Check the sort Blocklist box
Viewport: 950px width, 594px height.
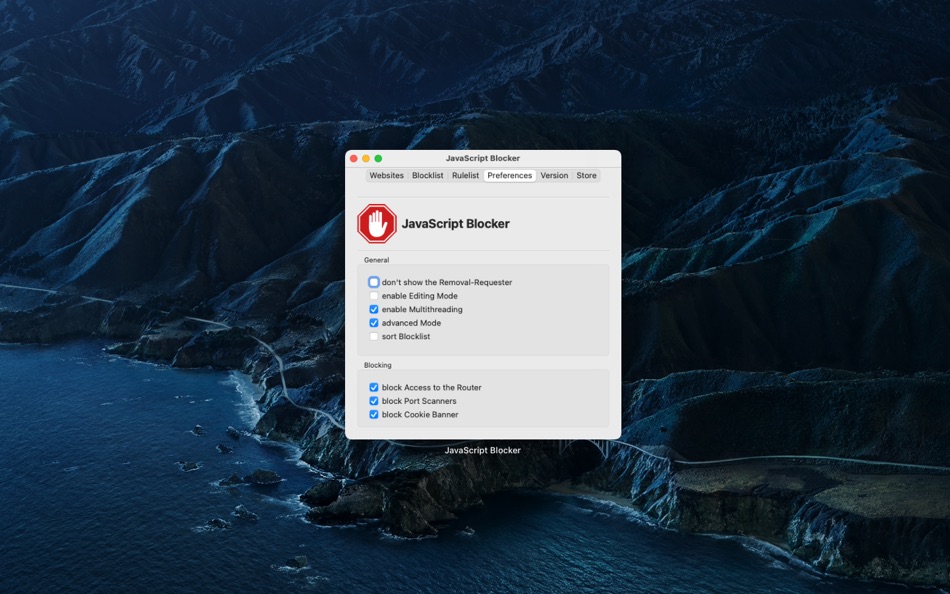click(x=374, y=336)
